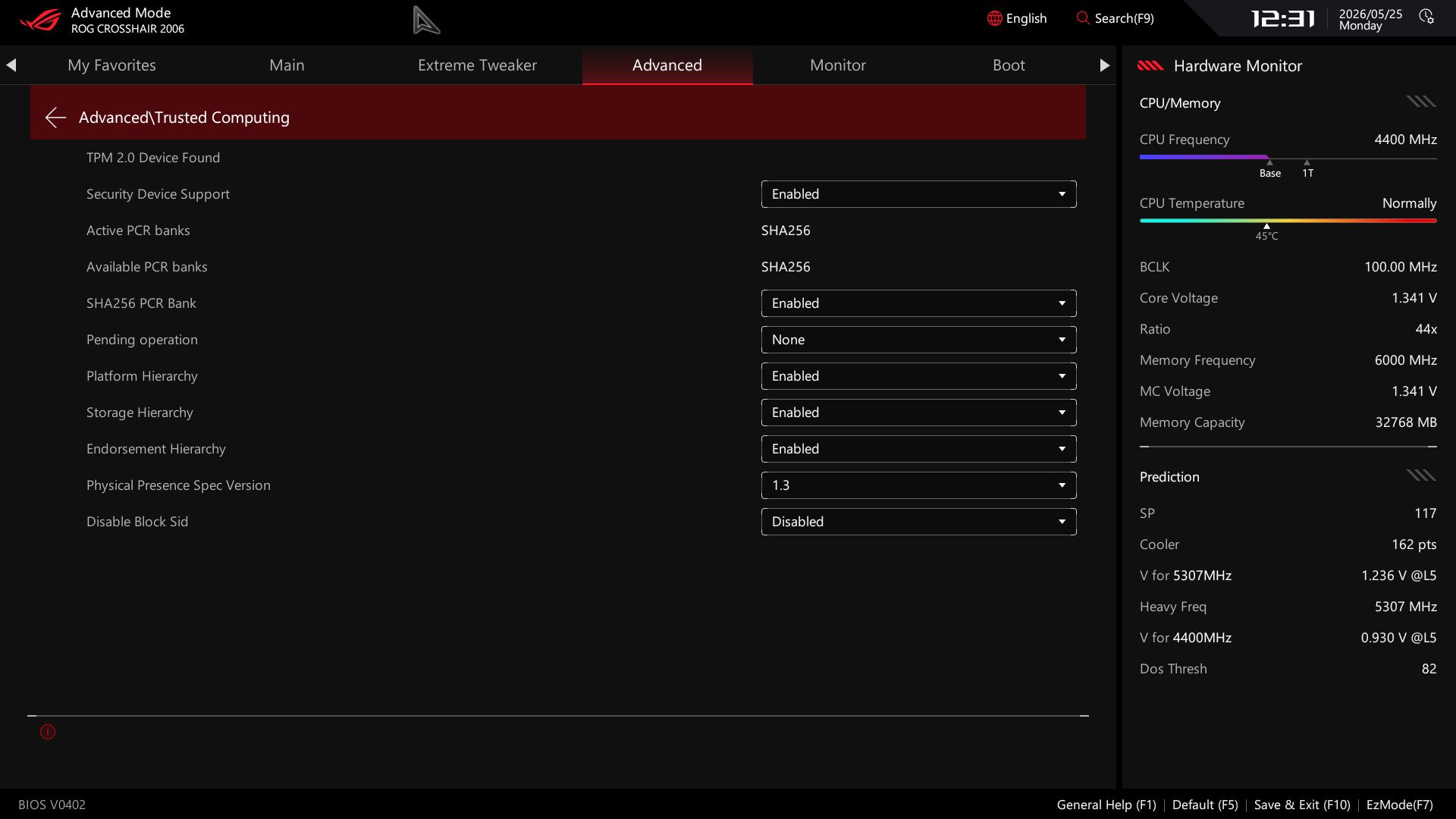Image resolution: width=1456 pixels, height=819 pixels.
Task: Switch to EzMode(F7)
Action: (1399, 805)
